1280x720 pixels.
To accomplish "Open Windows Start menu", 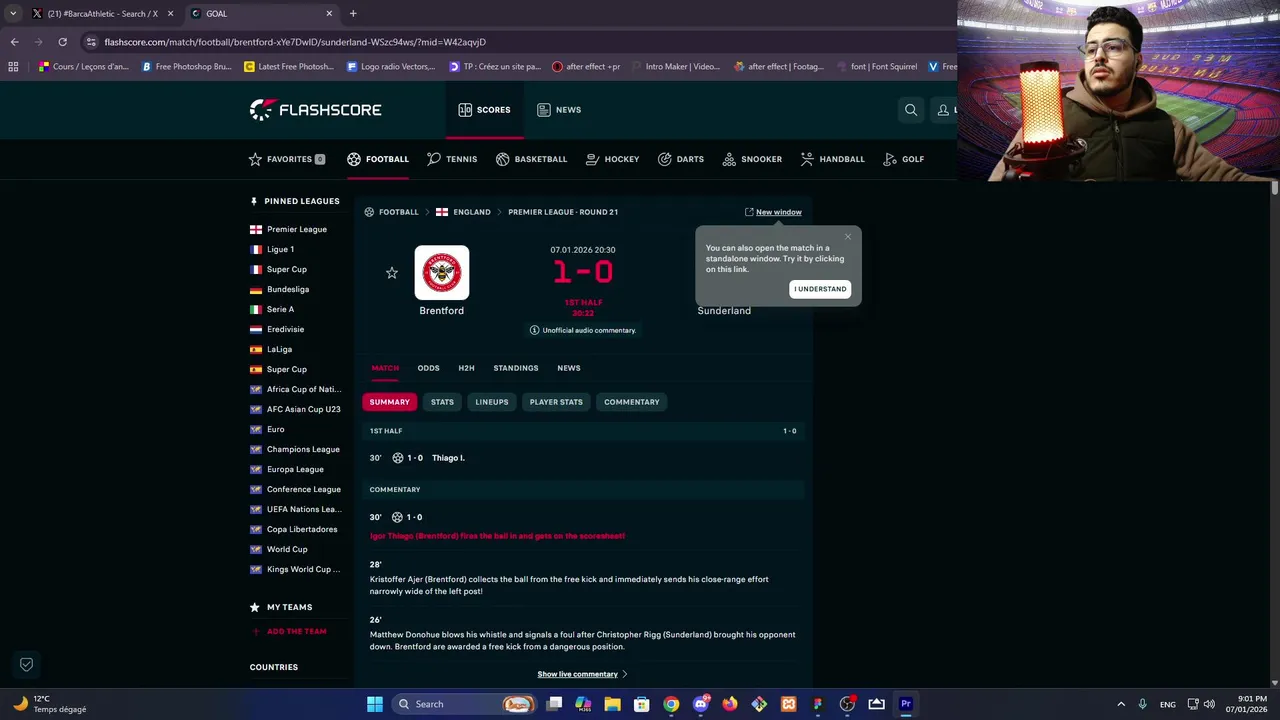I will (375, 704).
